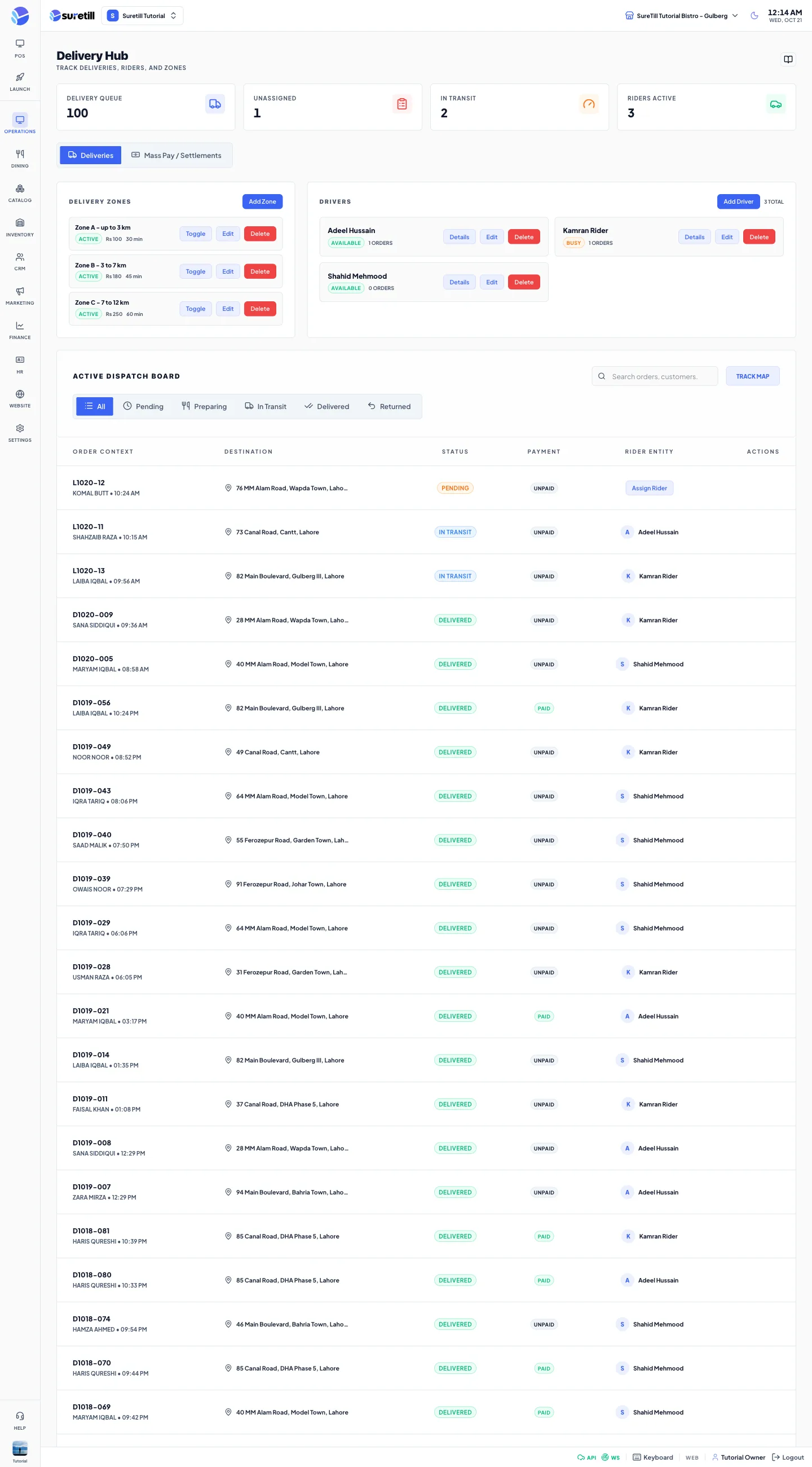This screenshot has height=1467, width=812.
Task: Navigate to CRM in the sidebar
Action: [20, 261]
